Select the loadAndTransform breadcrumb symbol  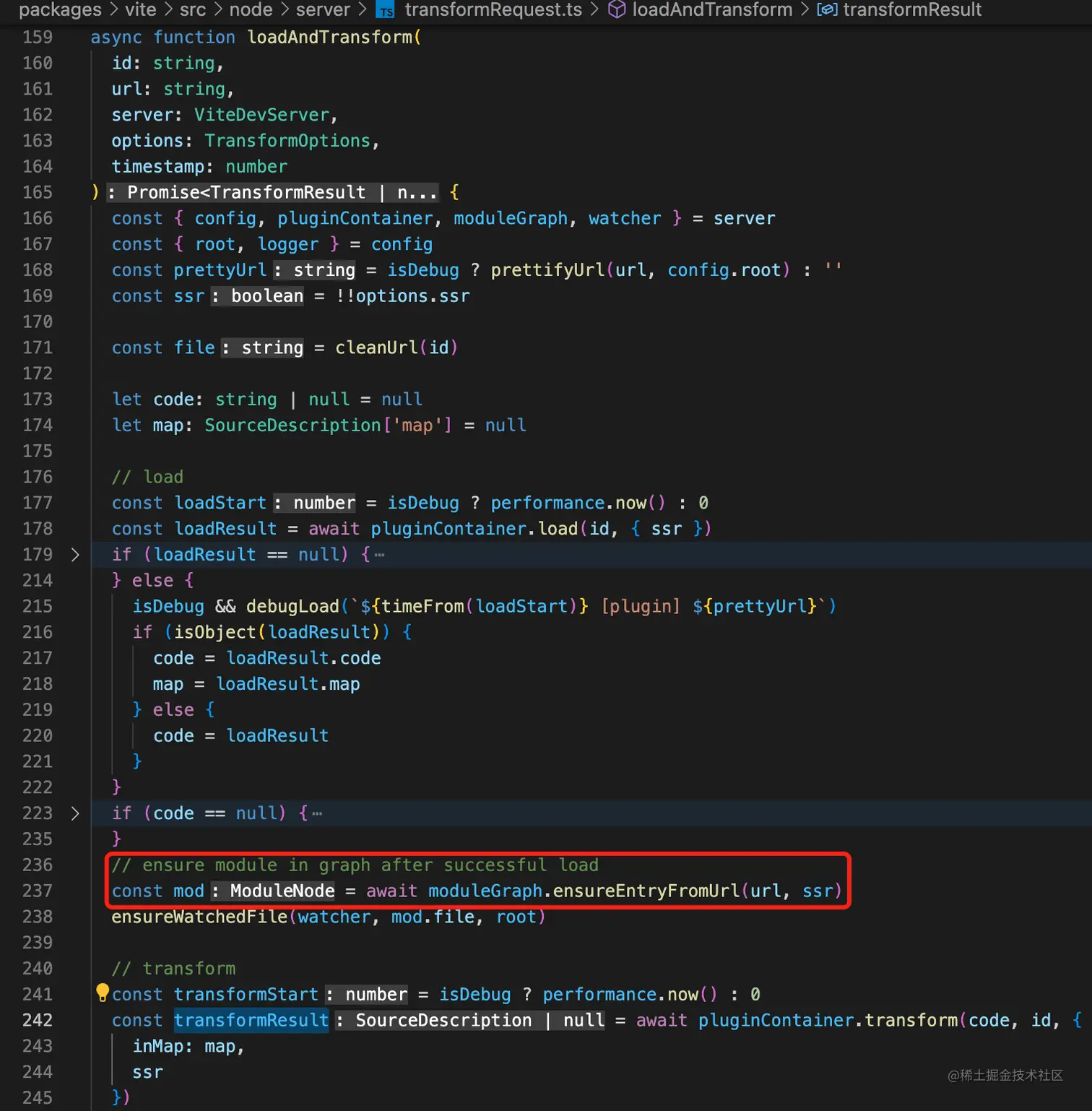712,9
